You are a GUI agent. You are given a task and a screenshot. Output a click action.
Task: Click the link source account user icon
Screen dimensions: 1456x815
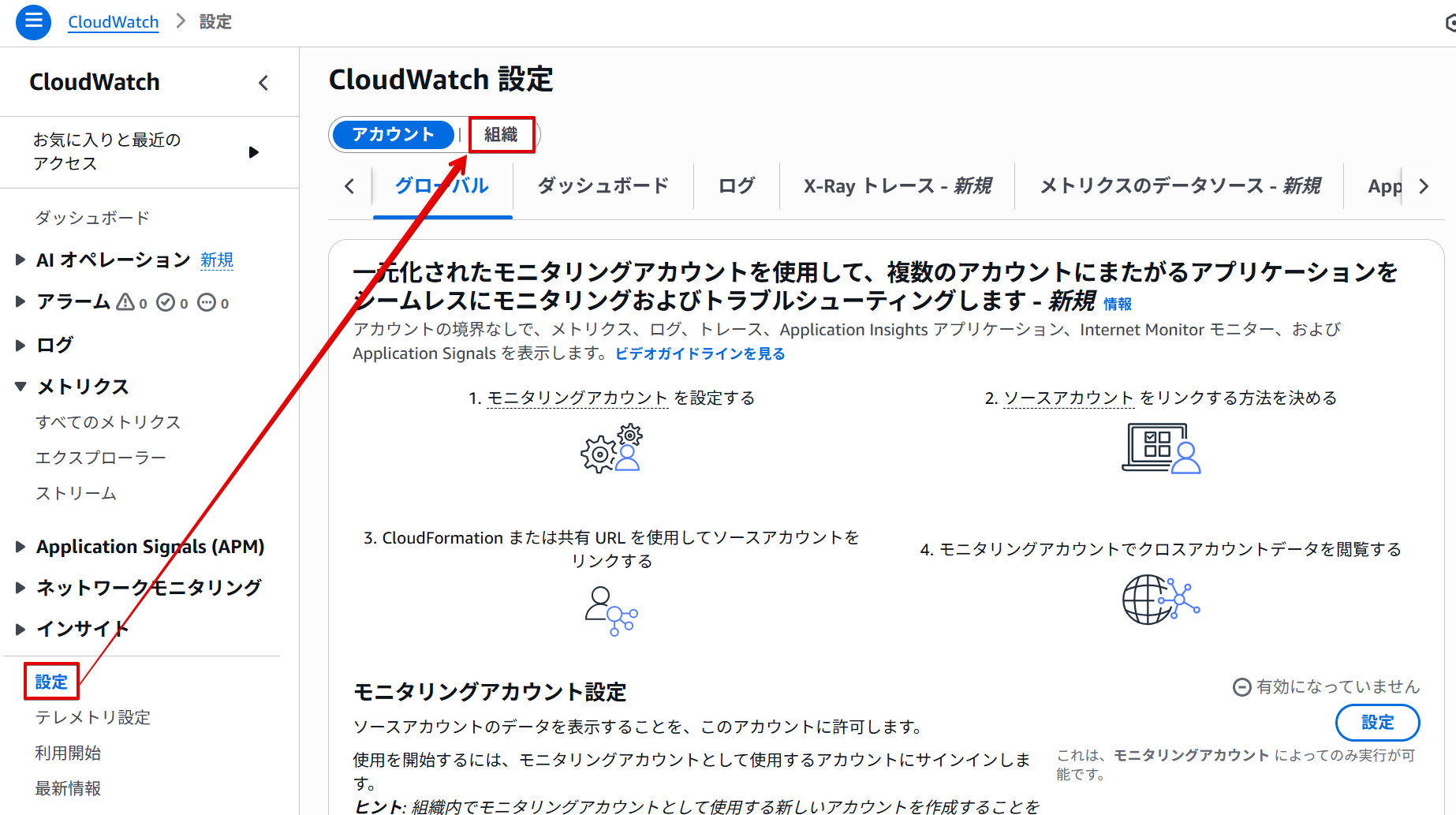click(611, 611)
